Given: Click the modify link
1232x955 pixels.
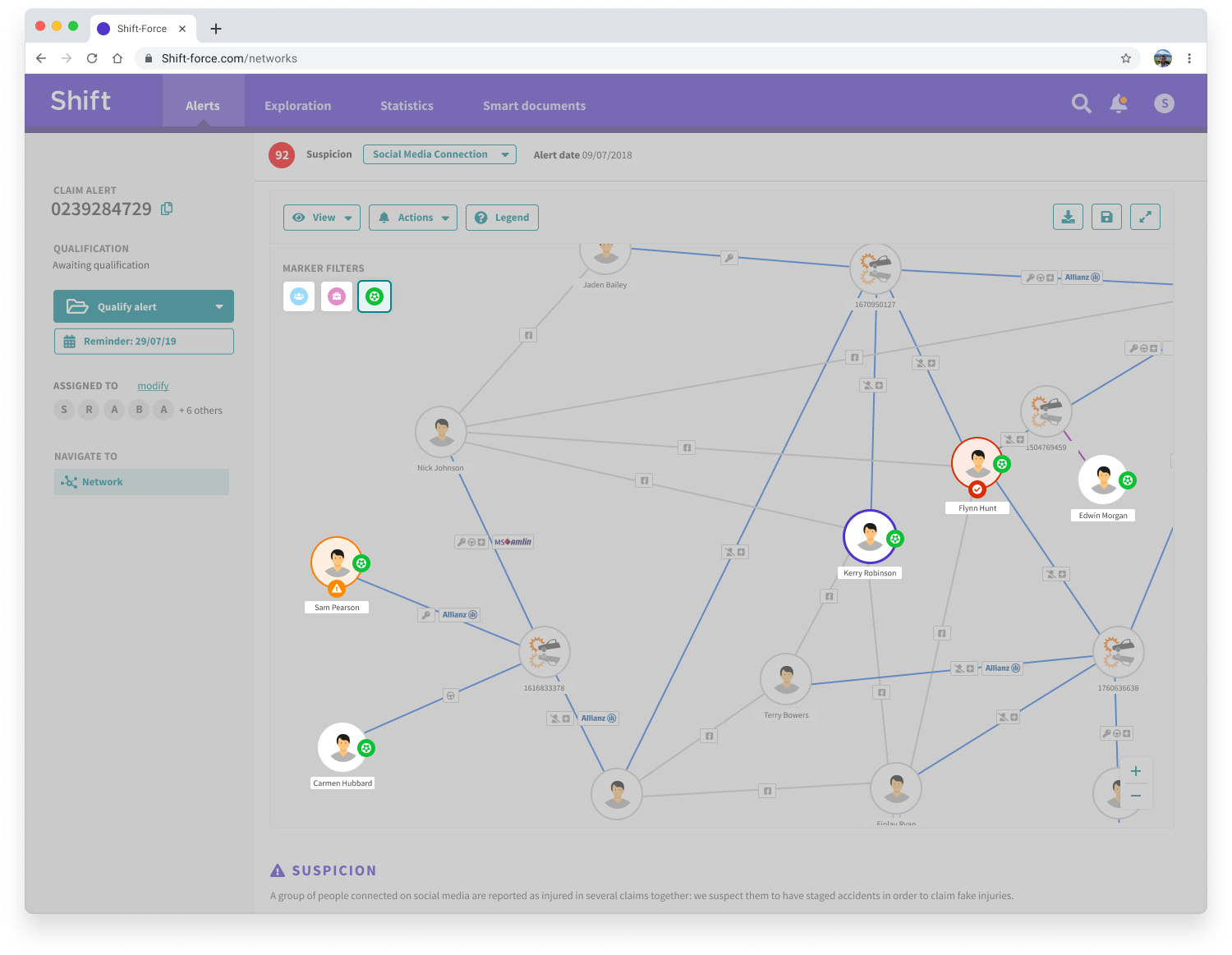Looking at the screenshot, I should (153, 386).
